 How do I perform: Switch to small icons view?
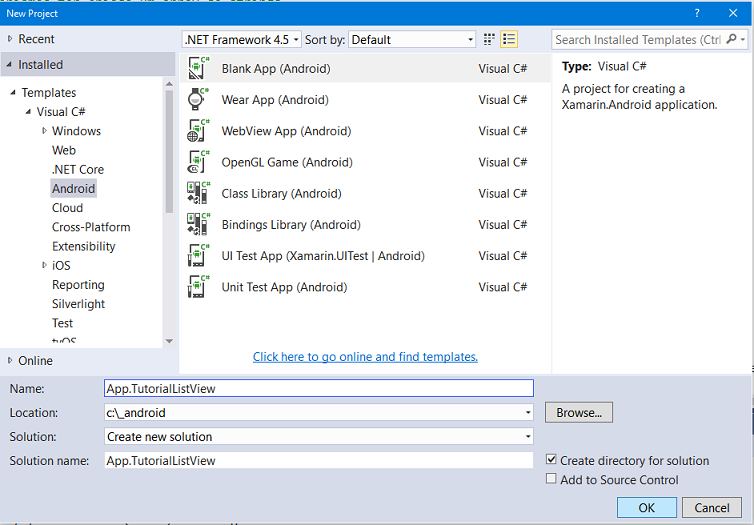pos(489,39)
